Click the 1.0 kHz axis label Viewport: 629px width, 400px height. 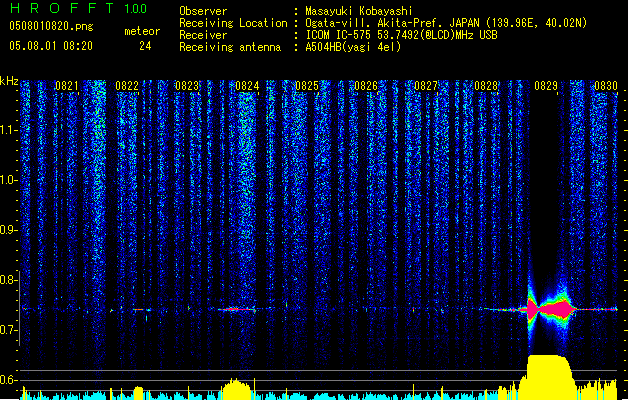[7, 180]
